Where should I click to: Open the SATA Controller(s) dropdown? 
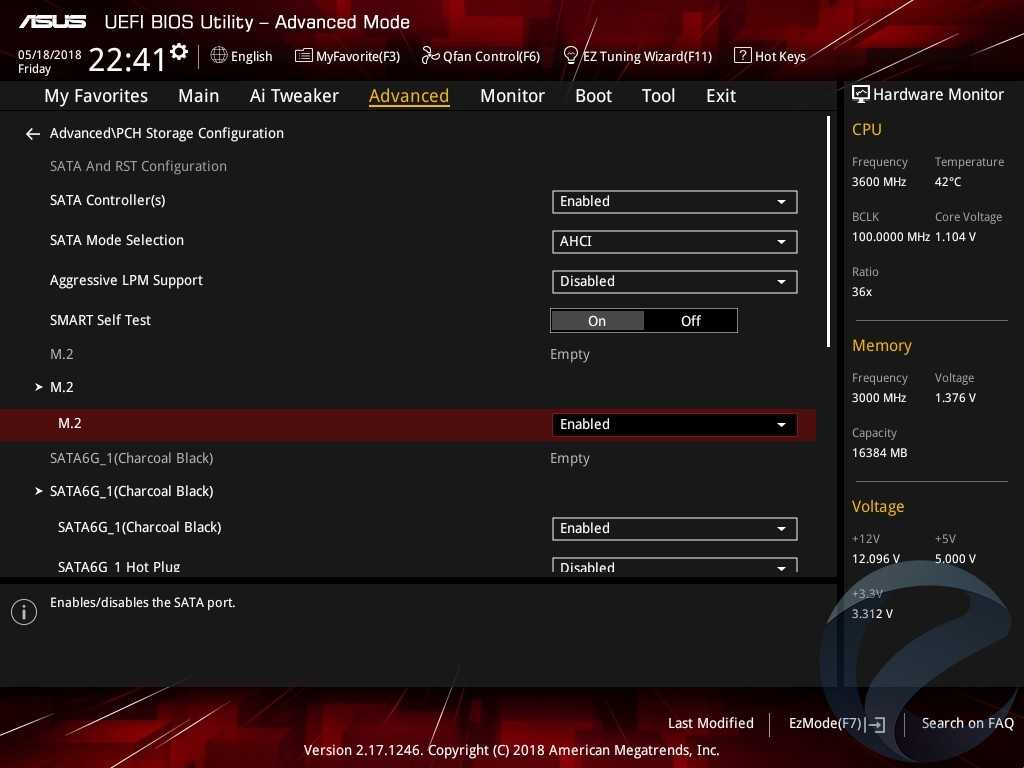[674, 202]
